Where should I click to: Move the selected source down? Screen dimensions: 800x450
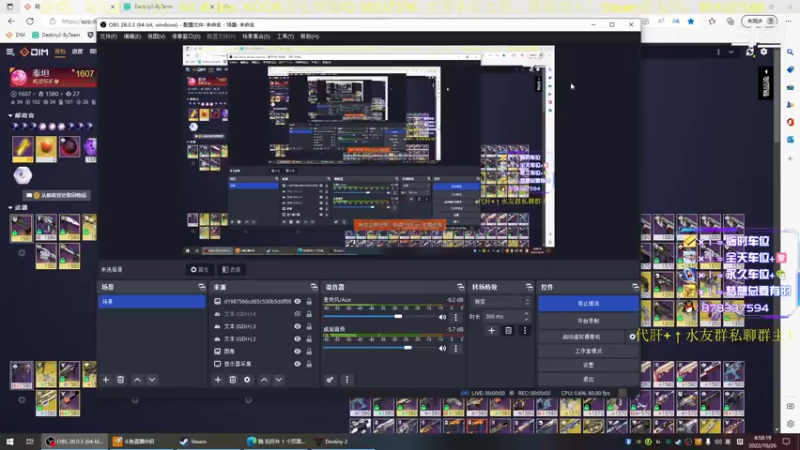coord(279,380)
